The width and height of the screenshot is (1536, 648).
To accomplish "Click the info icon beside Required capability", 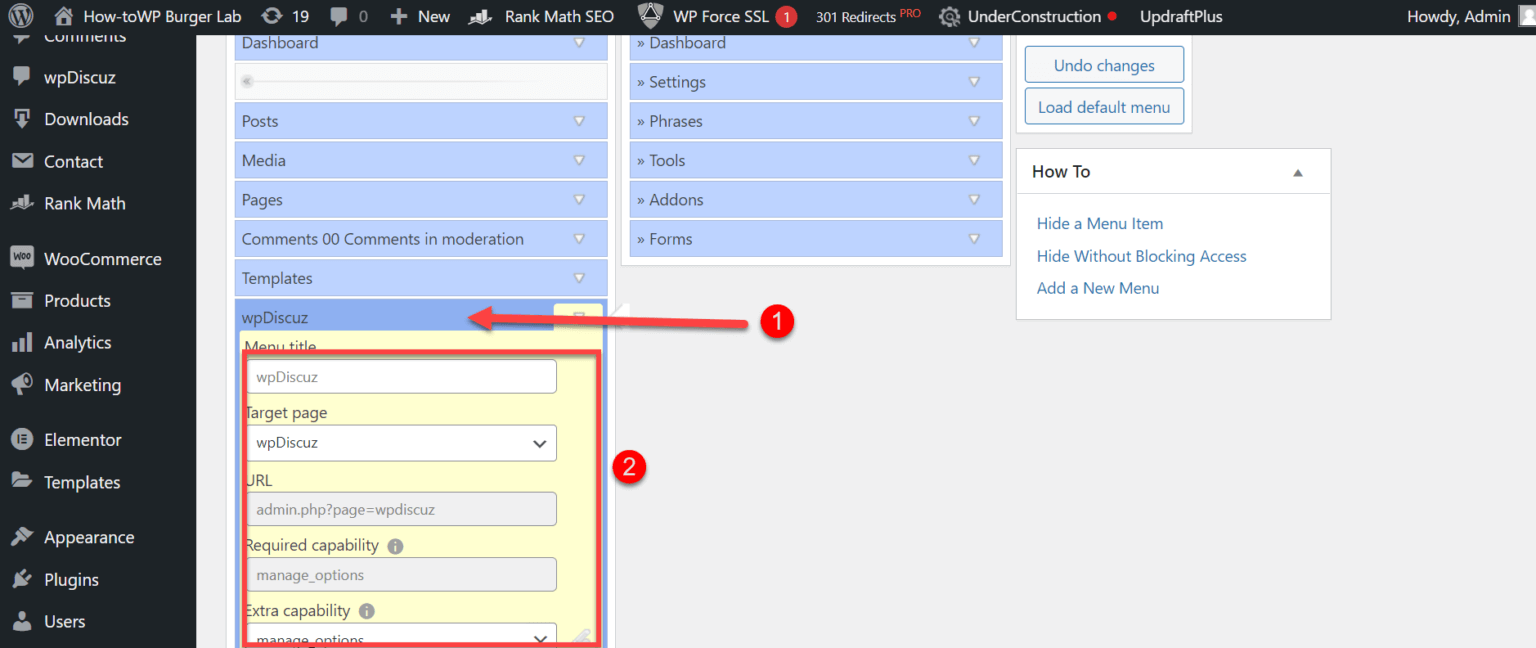I will pos(394,546).
